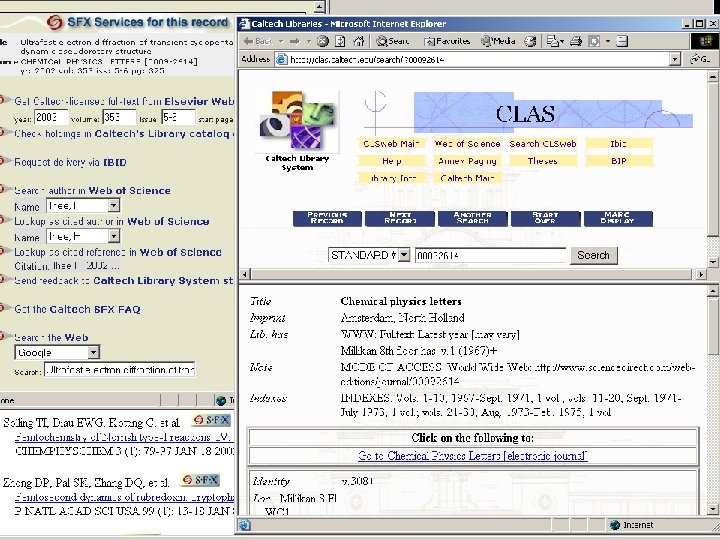Click right arrow of horizontal scrollbar in CLAS frame
The height and width of the screenshot is (540, 720).
click(x=701, y=274)
